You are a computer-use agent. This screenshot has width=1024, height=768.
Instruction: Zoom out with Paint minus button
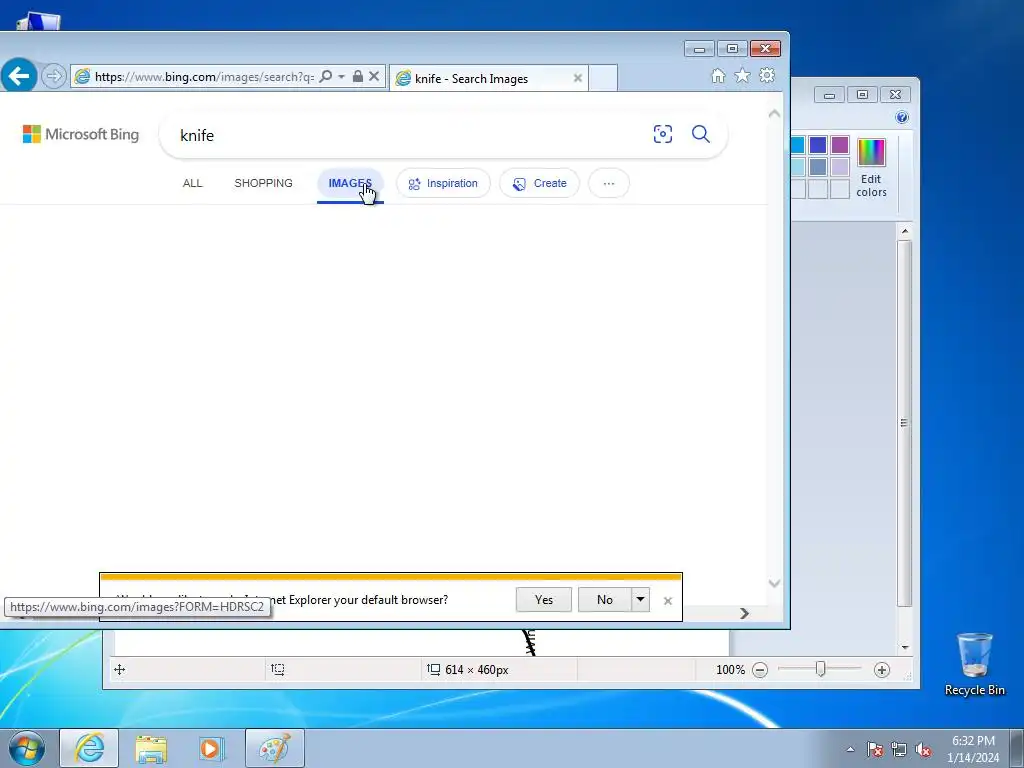(x=760, y=669)
